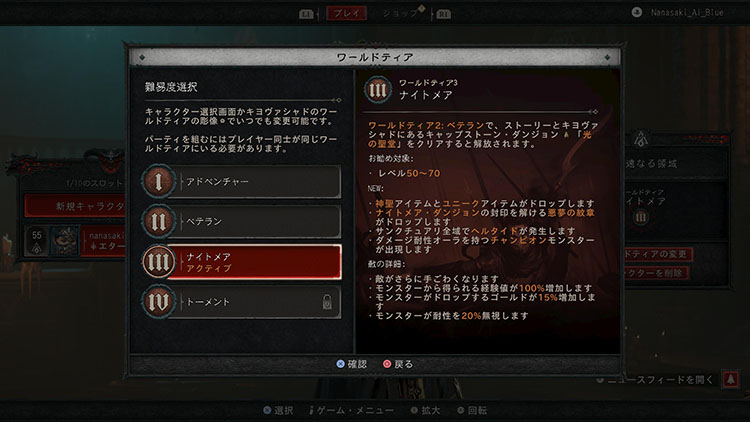Select the level 55 character portrait
Screen dimensions: 750x422
coord(65,241)
